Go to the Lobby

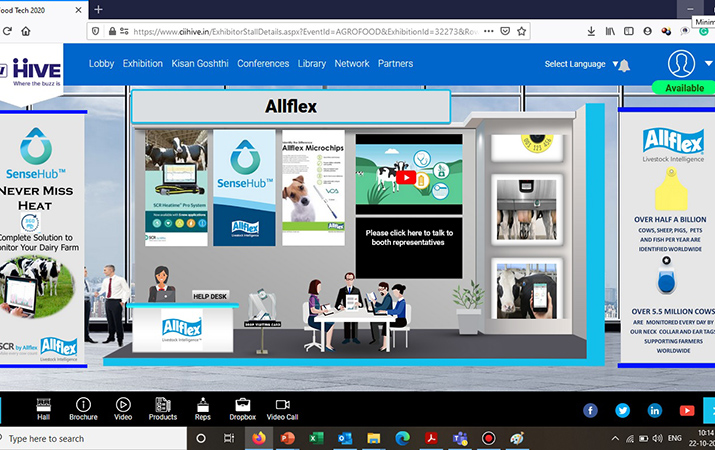[101, 63]
